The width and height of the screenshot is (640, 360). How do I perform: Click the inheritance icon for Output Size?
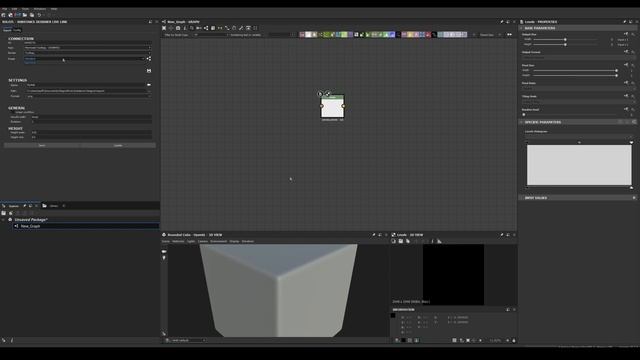point(626,34)
